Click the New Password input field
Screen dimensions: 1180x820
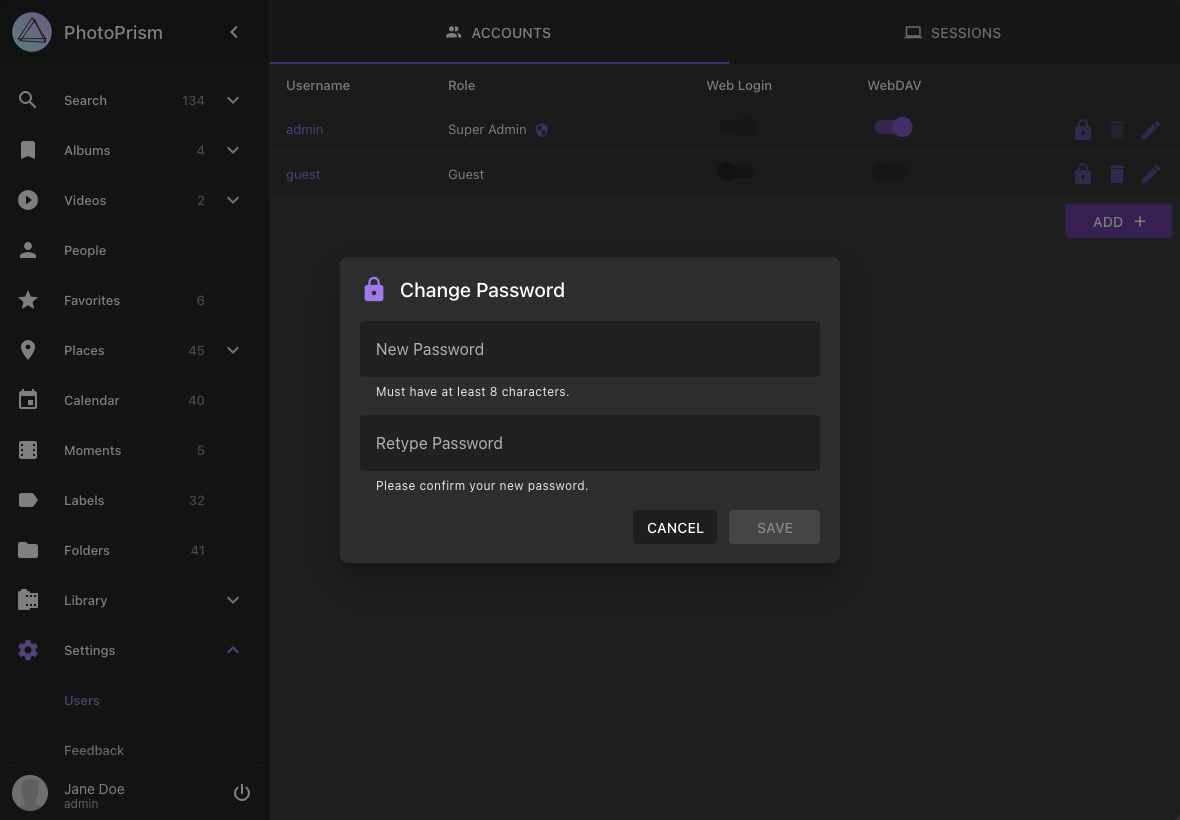click(x=589, y=349)
